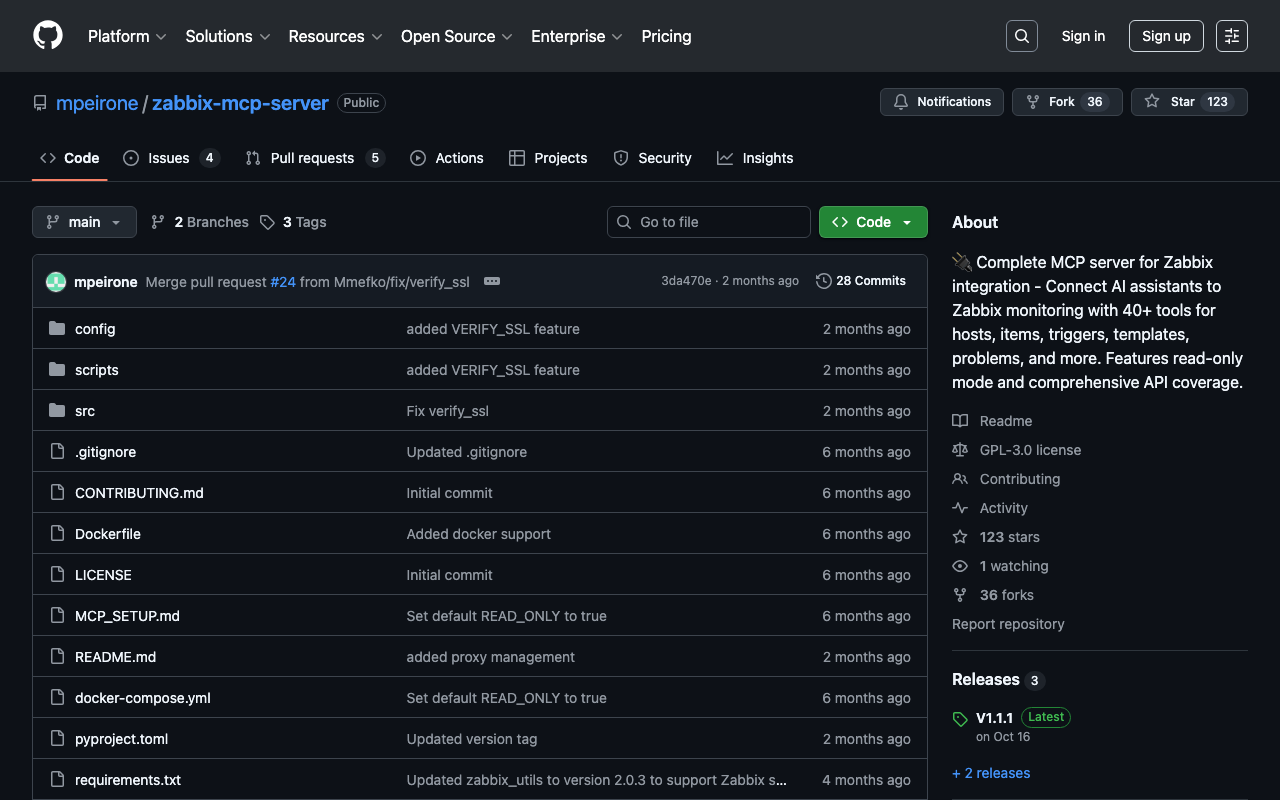Open the Pull requests tab
This screenshot has width=1280, height=800.
[312, 158]
